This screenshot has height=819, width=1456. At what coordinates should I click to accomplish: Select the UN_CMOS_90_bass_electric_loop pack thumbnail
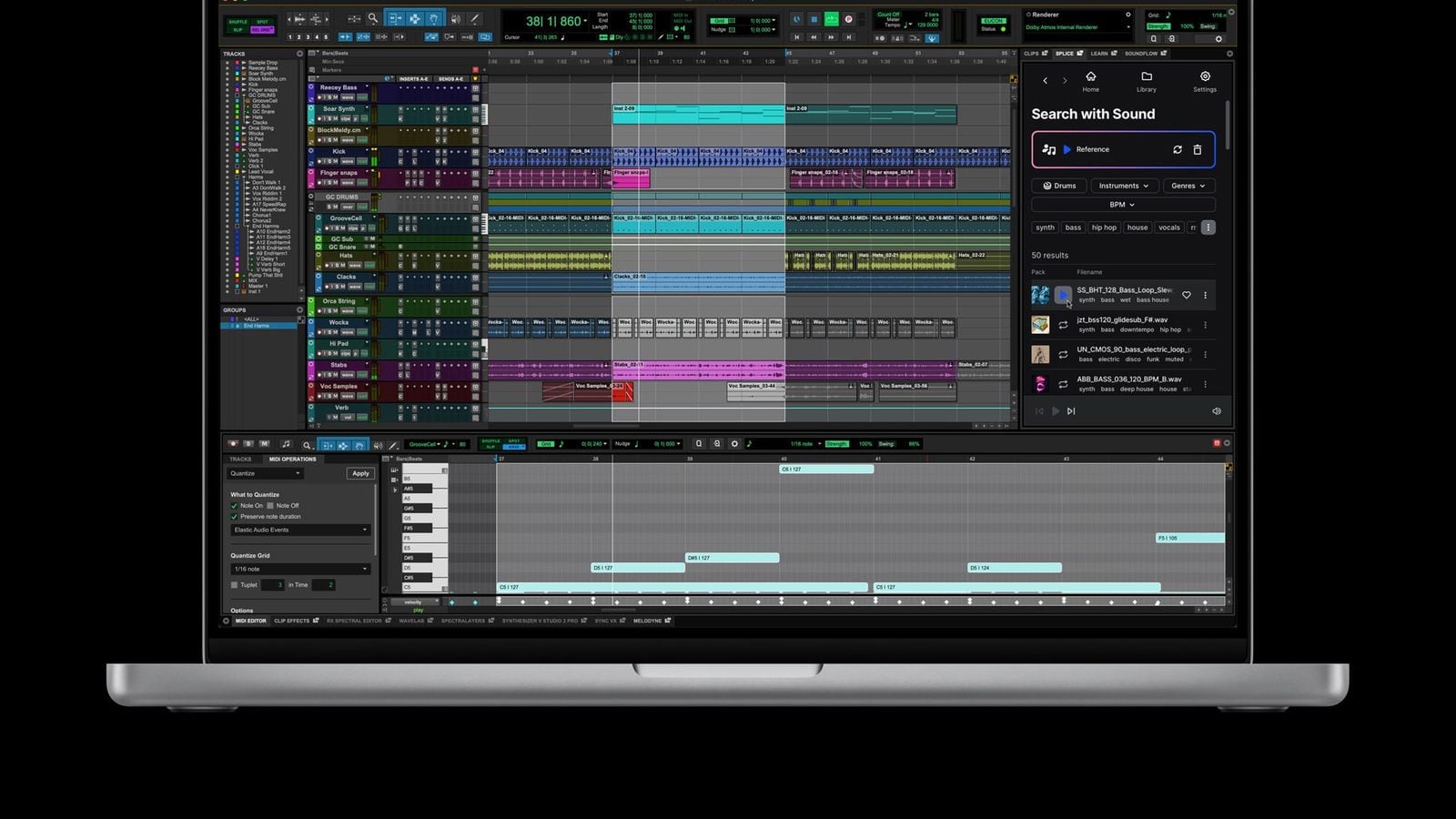[x=1040, y=354]
